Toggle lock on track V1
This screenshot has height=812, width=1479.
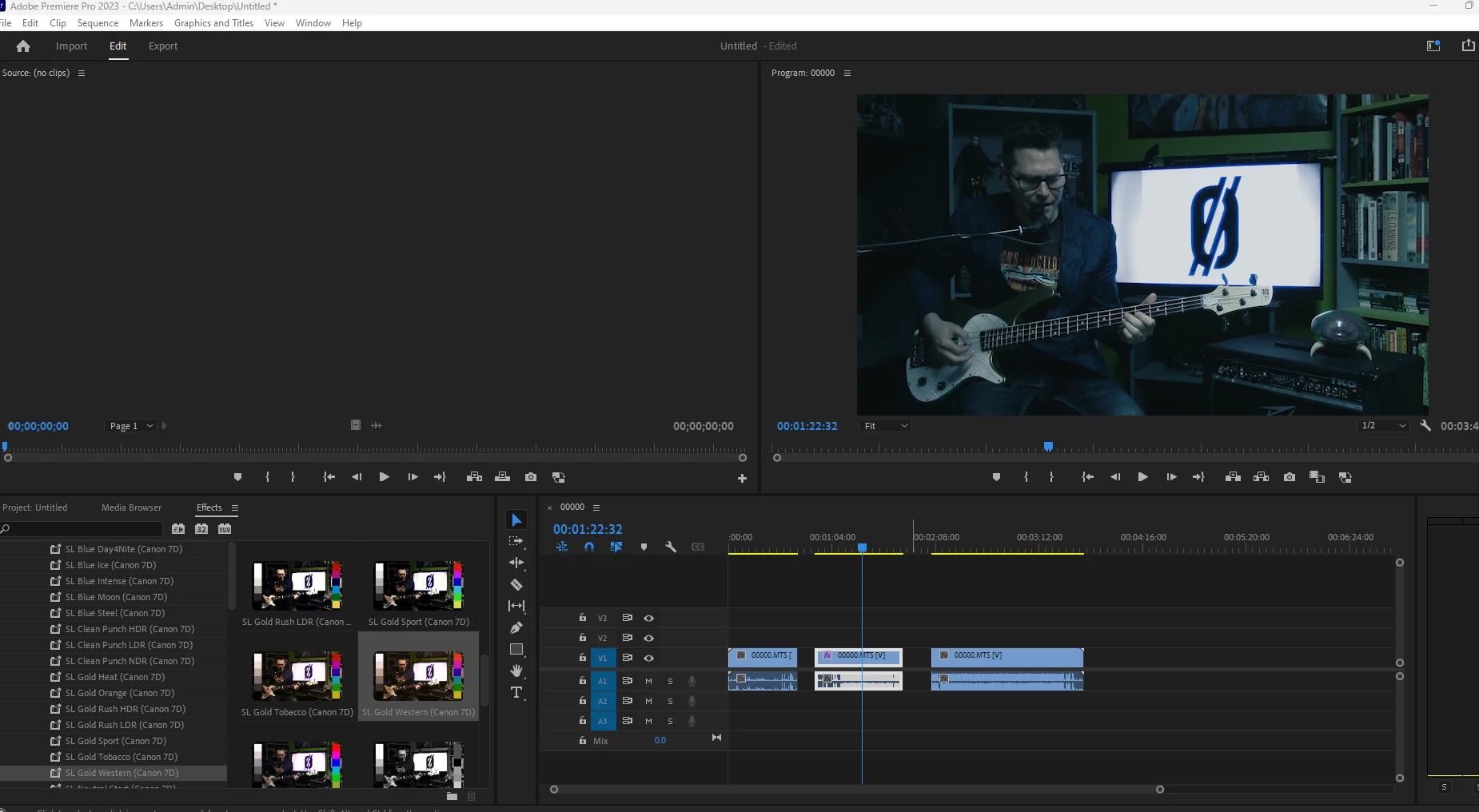583,658
